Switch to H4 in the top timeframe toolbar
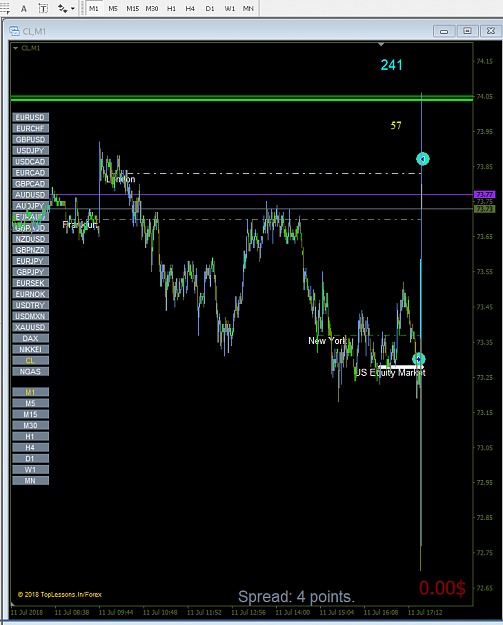Screen dimensions: 503x625 click(190, 8)
